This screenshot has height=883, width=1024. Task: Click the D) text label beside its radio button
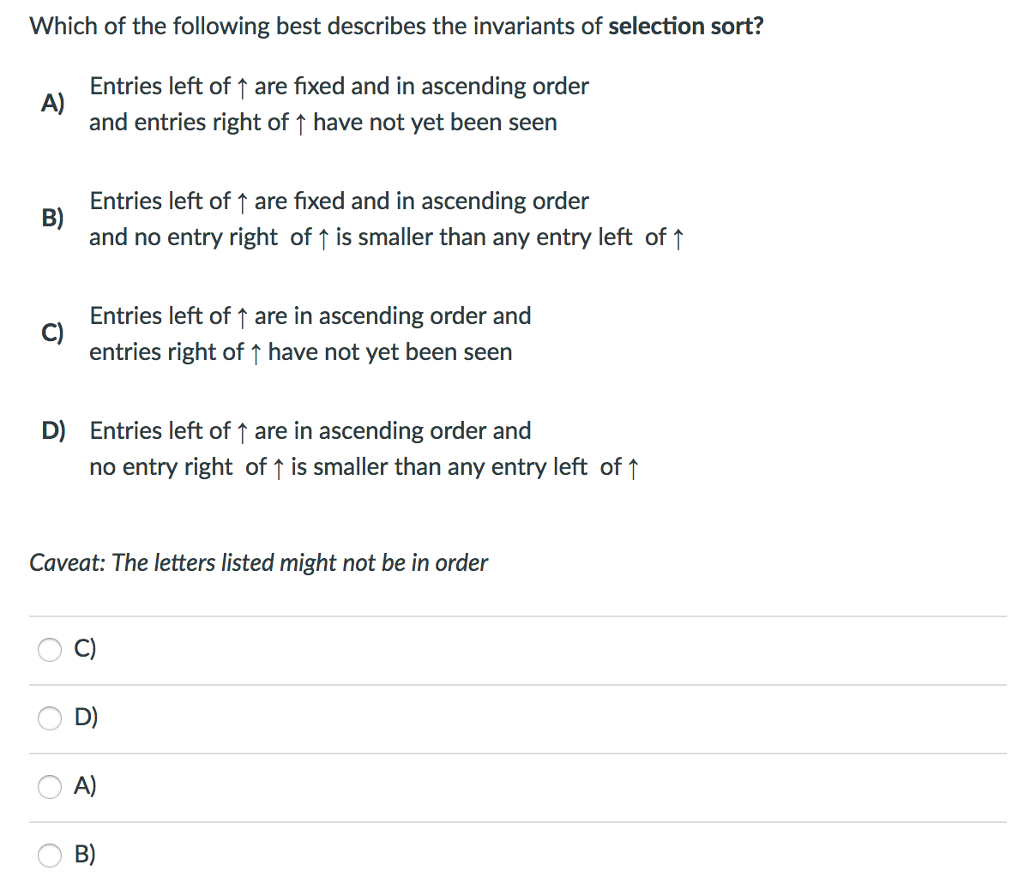(86, 717)
